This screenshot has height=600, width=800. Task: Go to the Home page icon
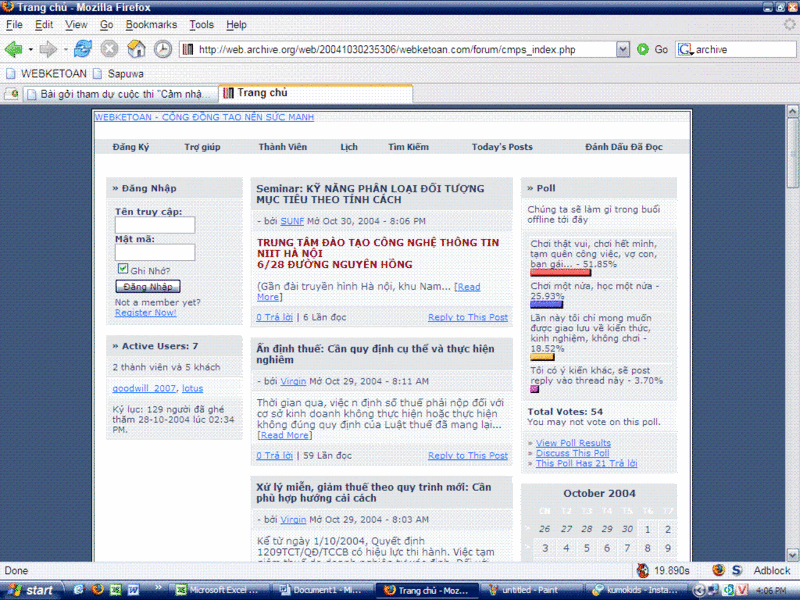(x=136, y=49)
